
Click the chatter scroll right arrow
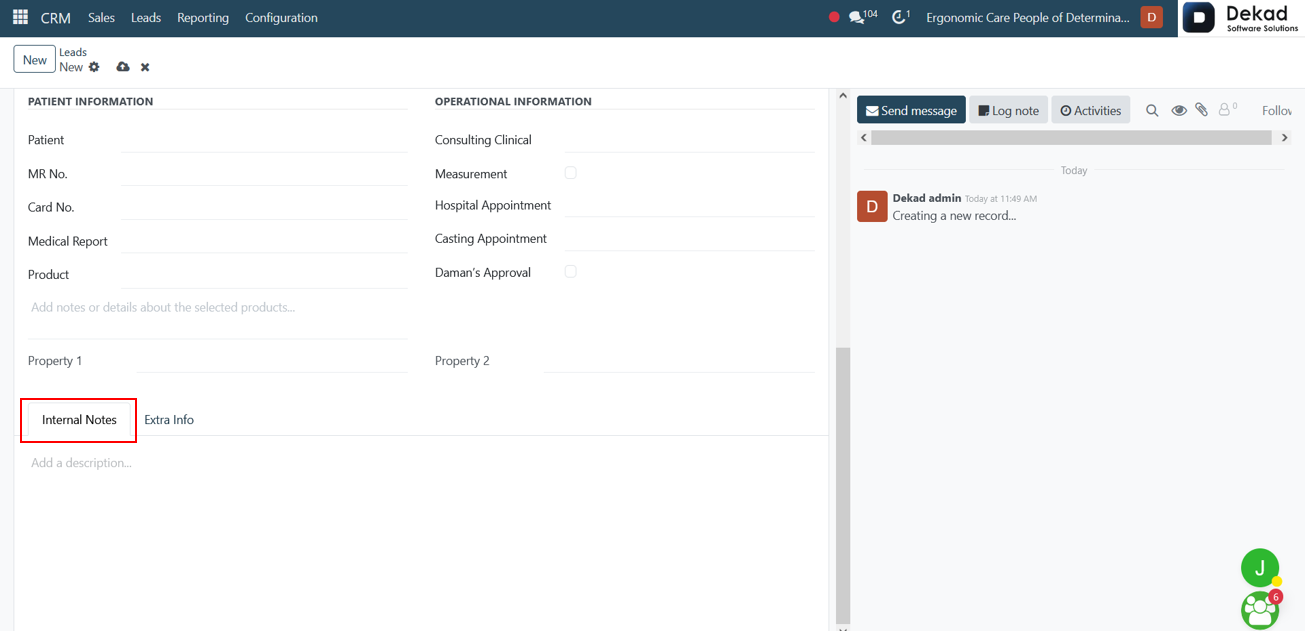tap(1285, 138)
